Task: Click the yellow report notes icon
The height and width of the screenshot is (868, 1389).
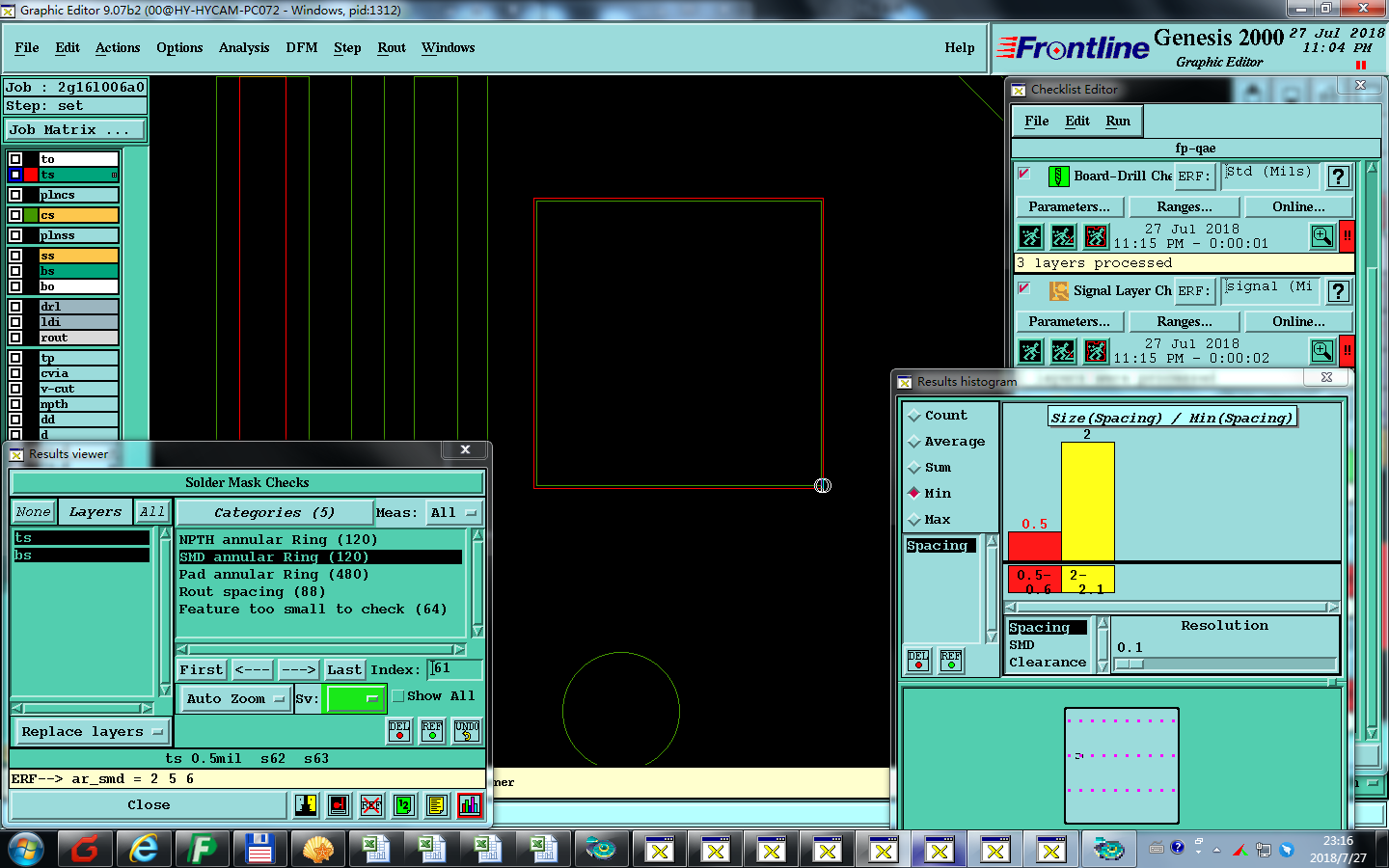Action: point(436,805)
